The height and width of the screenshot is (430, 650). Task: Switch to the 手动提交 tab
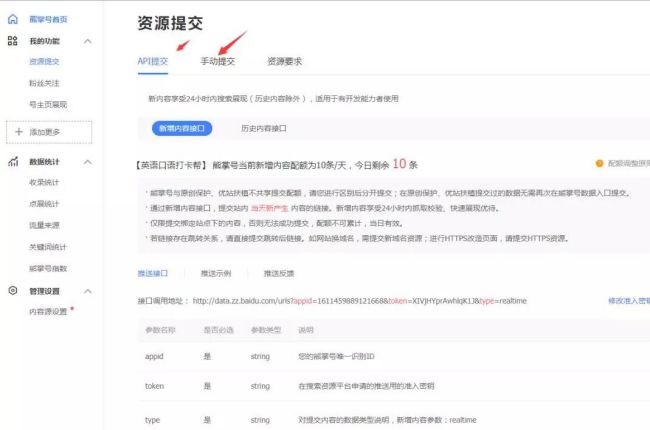point(217,62)
